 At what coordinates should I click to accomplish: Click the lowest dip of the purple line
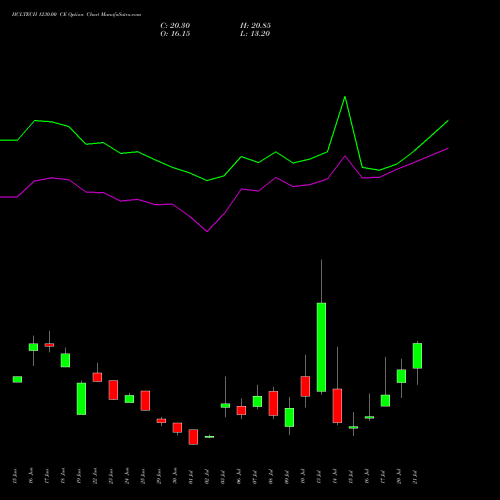point(207,231)
